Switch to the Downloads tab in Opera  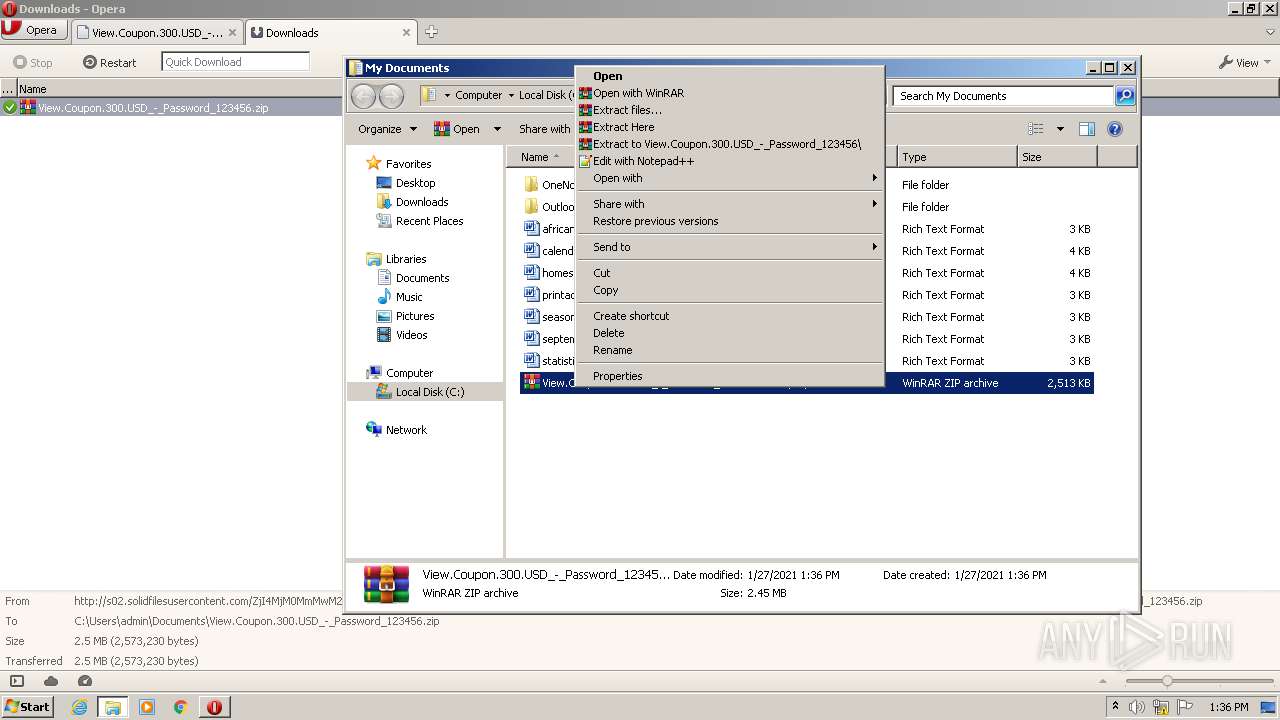click(x=331, y=32)
